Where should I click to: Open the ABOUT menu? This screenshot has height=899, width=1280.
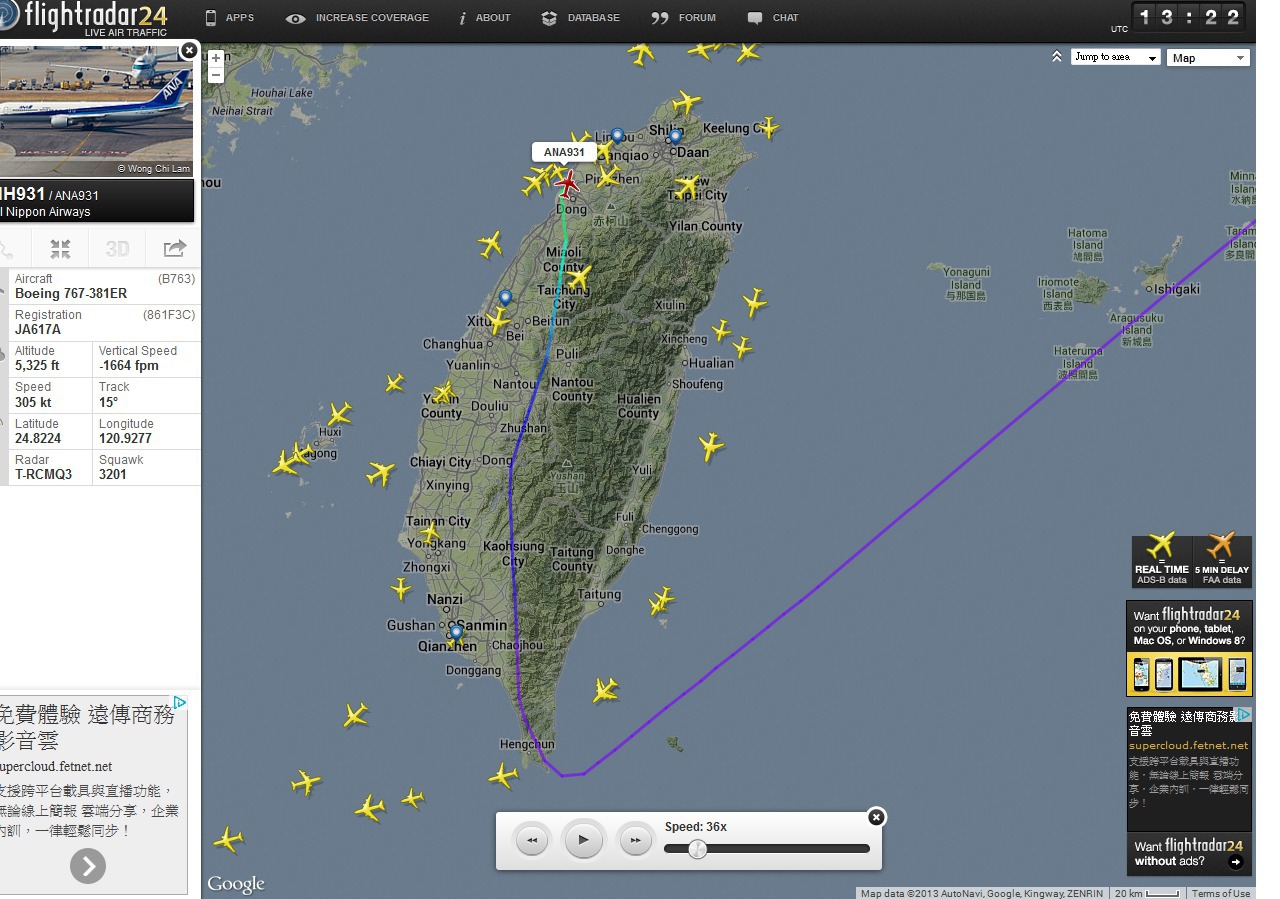[x=485, y=18]
